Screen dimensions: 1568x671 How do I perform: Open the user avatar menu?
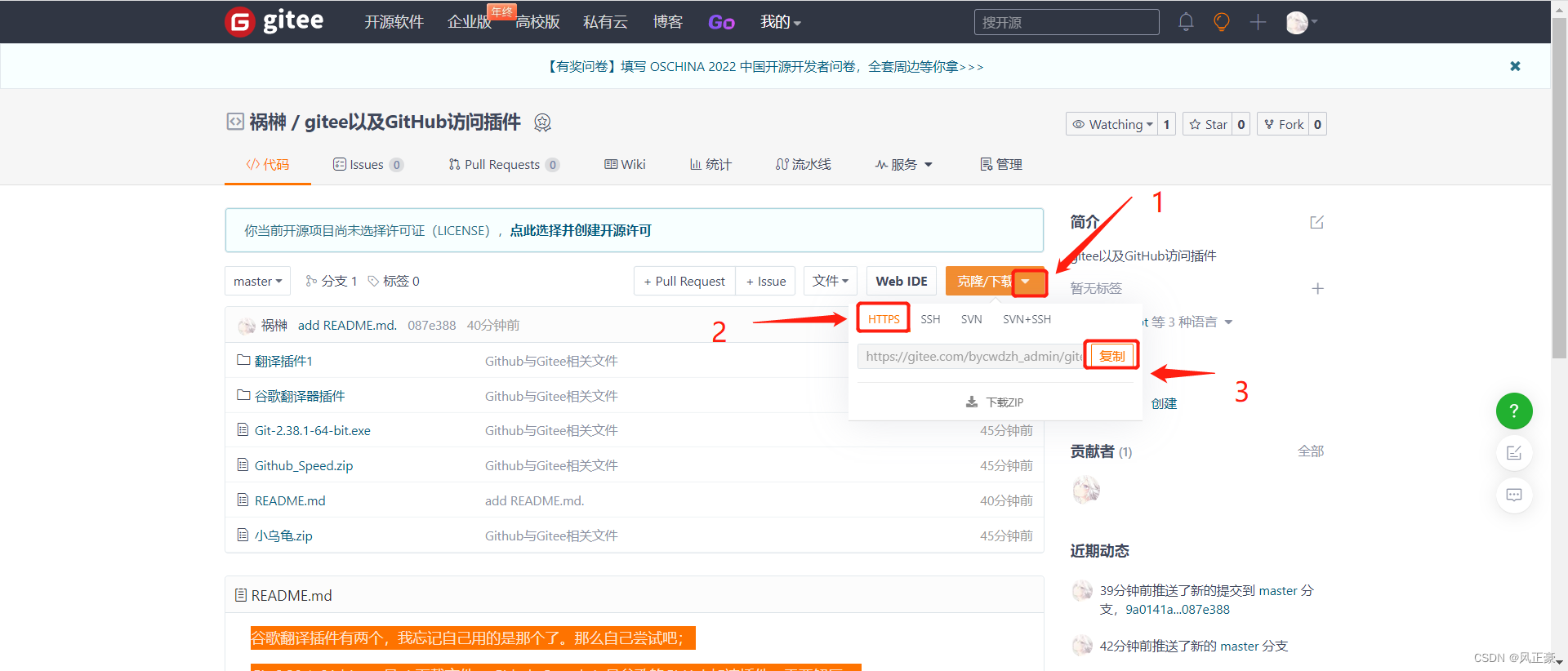pyautogui.click(x=1301, y=22)
